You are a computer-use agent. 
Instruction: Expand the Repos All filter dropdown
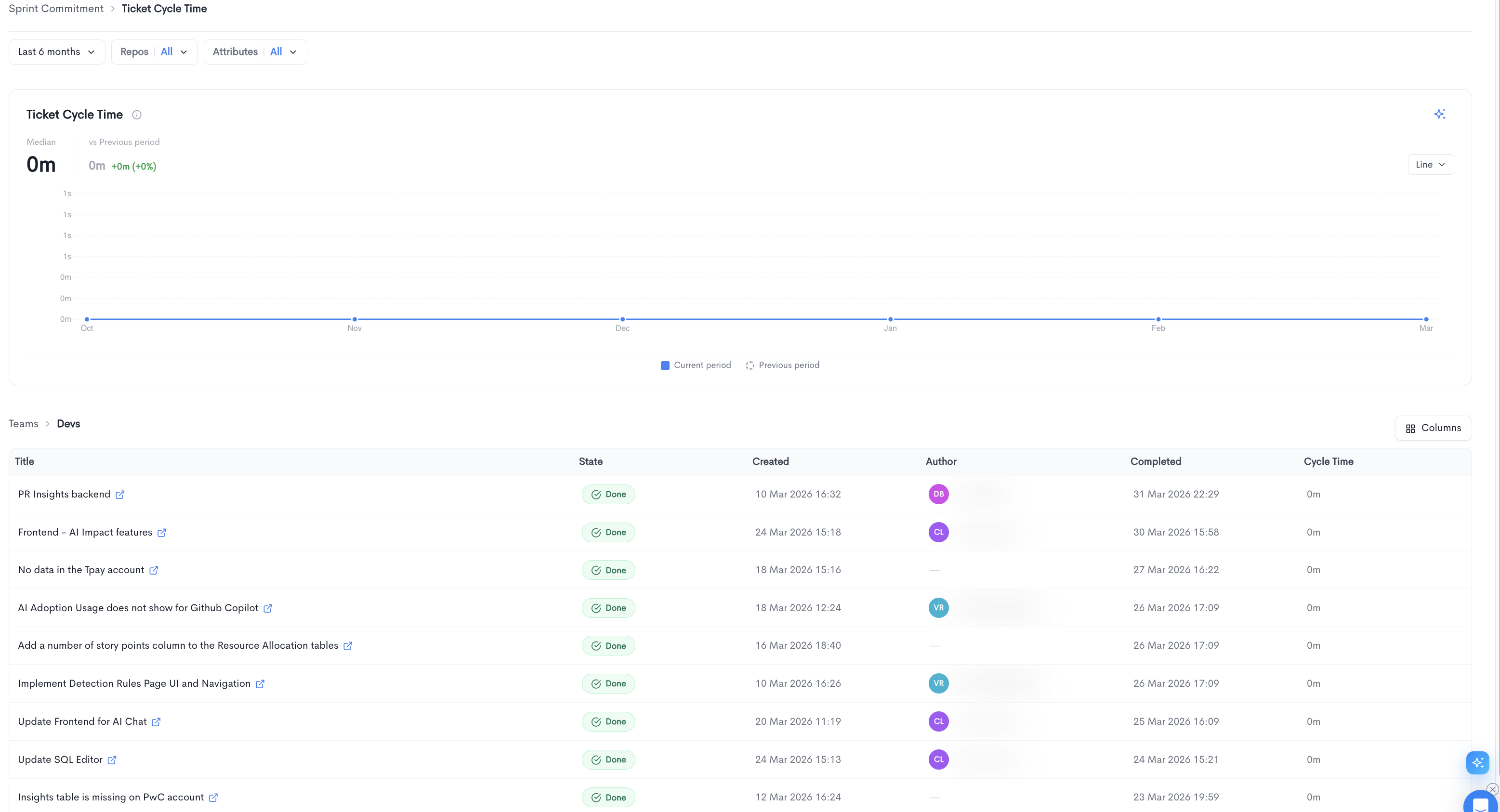point(154,52)
